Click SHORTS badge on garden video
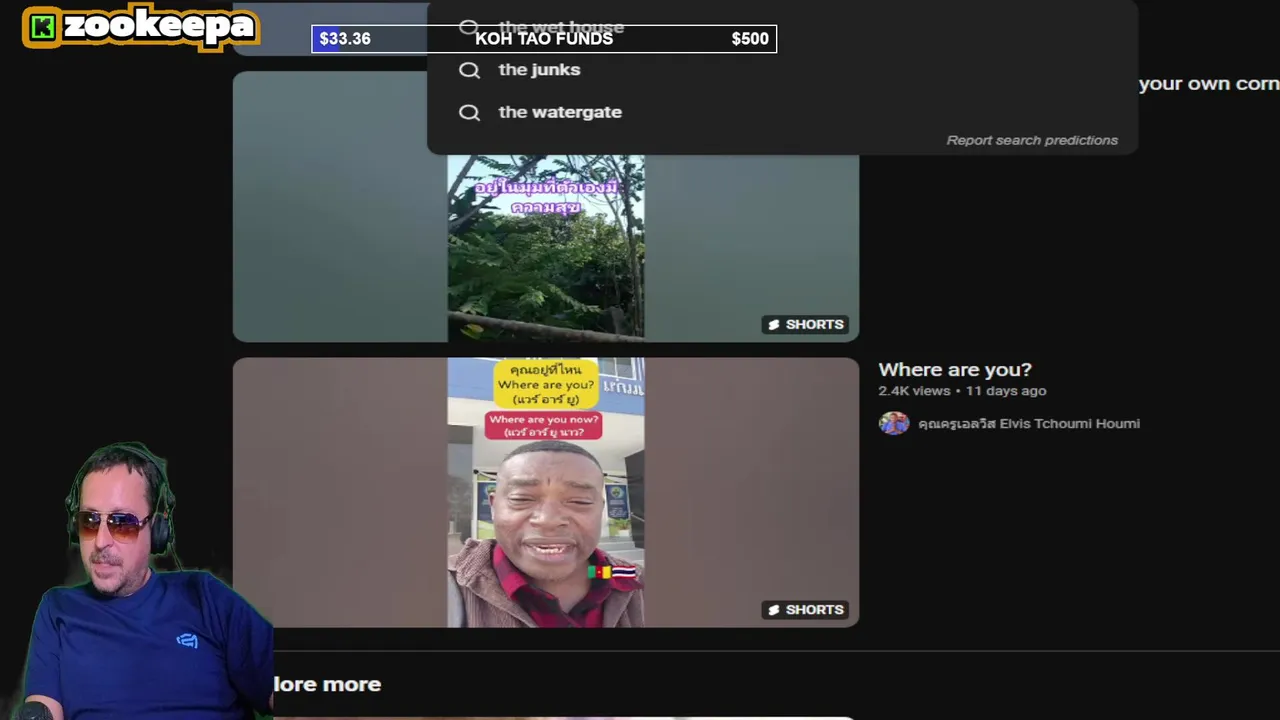 tap(805, 324)
